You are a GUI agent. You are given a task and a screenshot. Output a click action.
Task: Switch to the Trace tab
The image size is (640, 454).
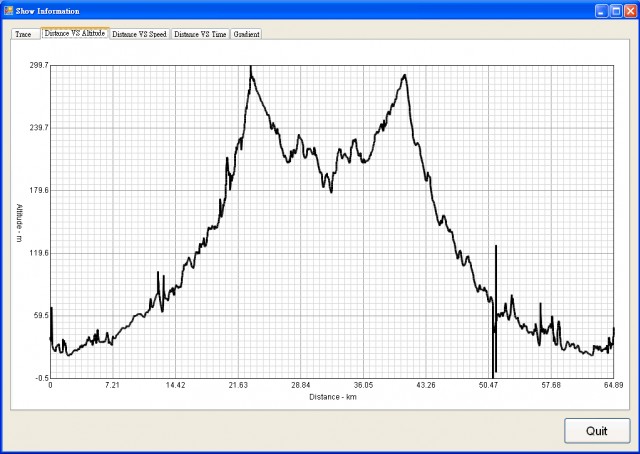tap(25, 34)
